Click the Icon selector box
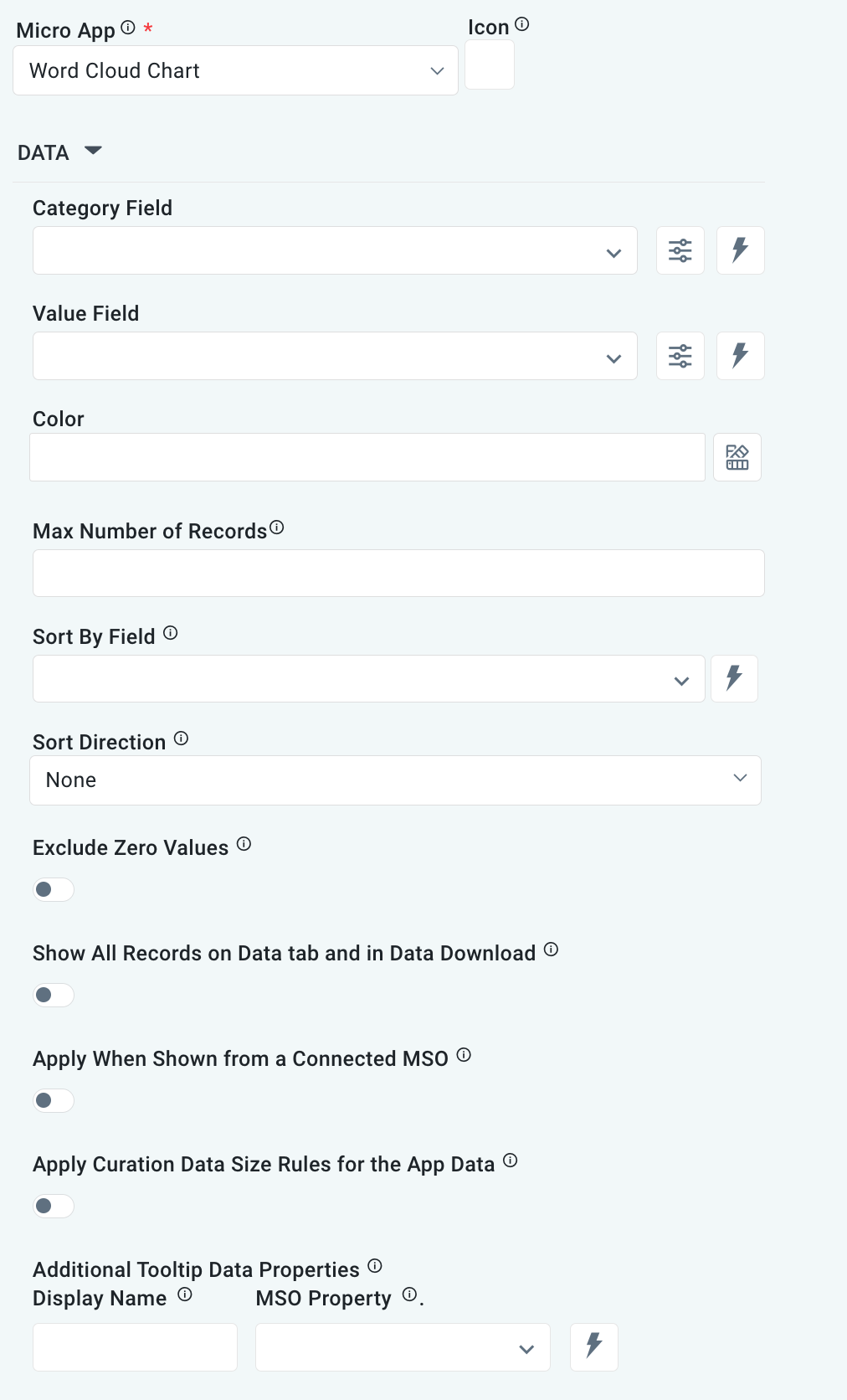The height and width of the screenshot is (1400, 847). tap(490, 64)
